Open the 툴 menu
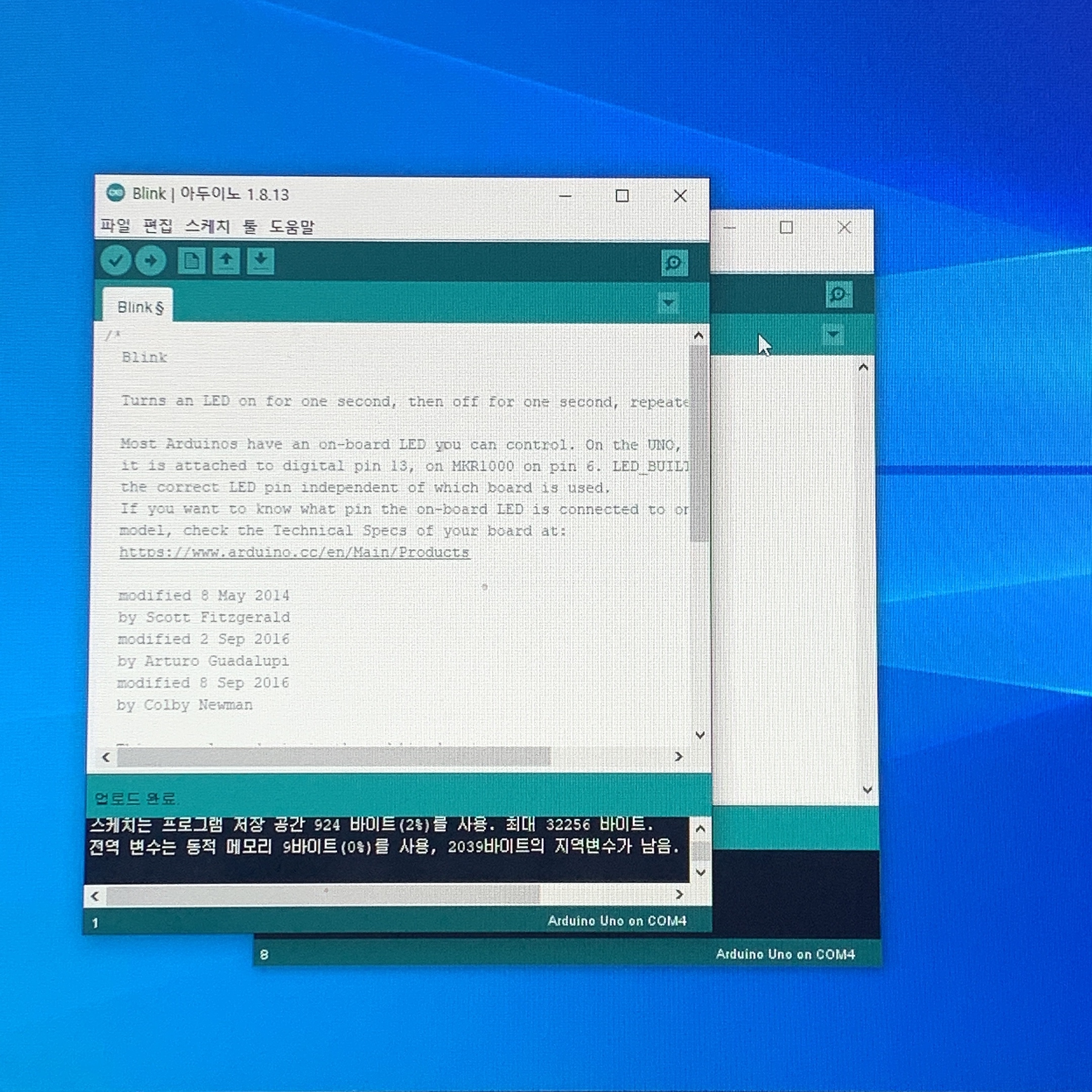Viewport: 1092px width, 1092px height. [x=250, y=226]
